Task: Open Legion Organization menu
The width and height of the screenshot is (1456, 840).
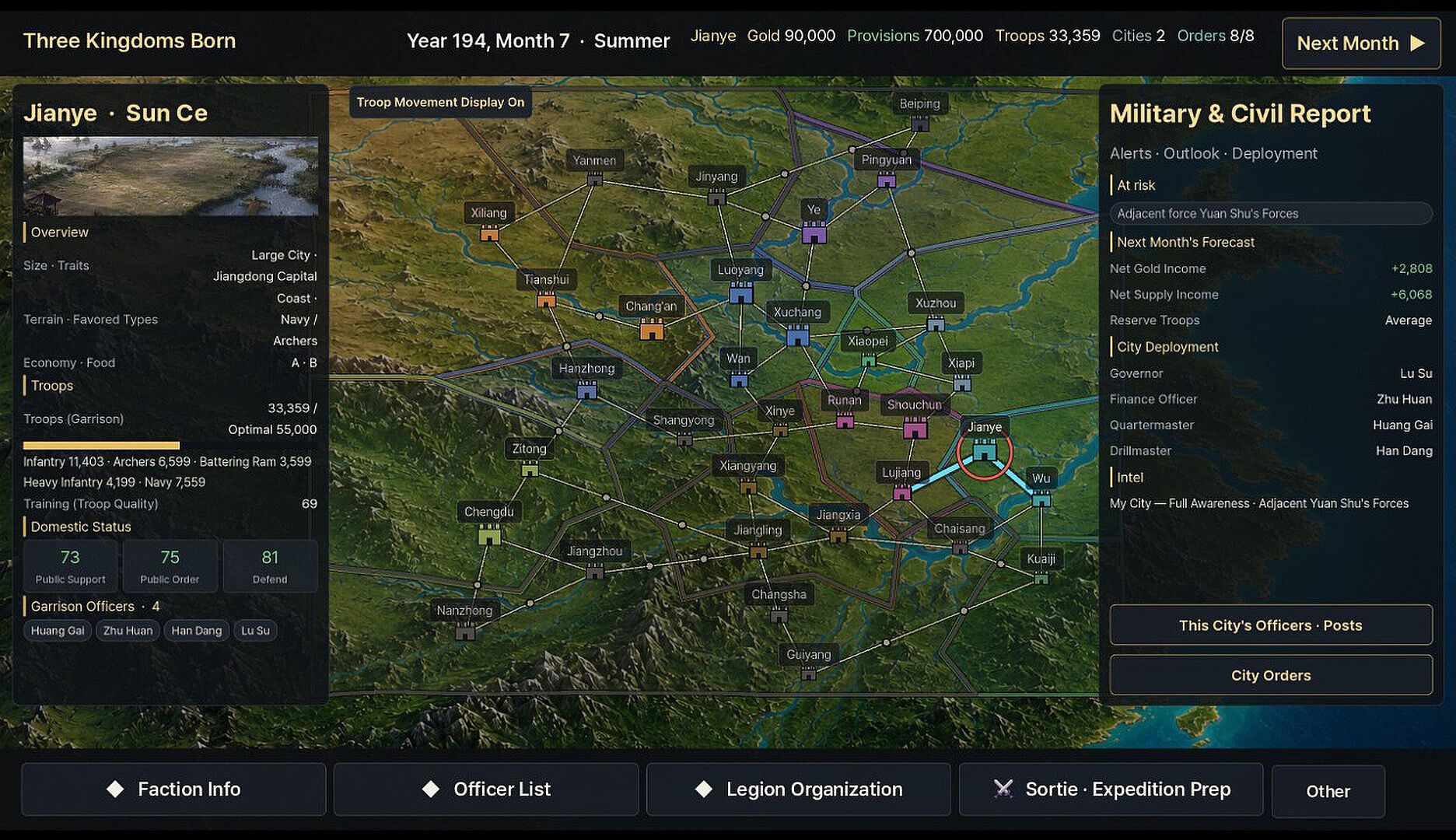Action: [x=799, y=789]
